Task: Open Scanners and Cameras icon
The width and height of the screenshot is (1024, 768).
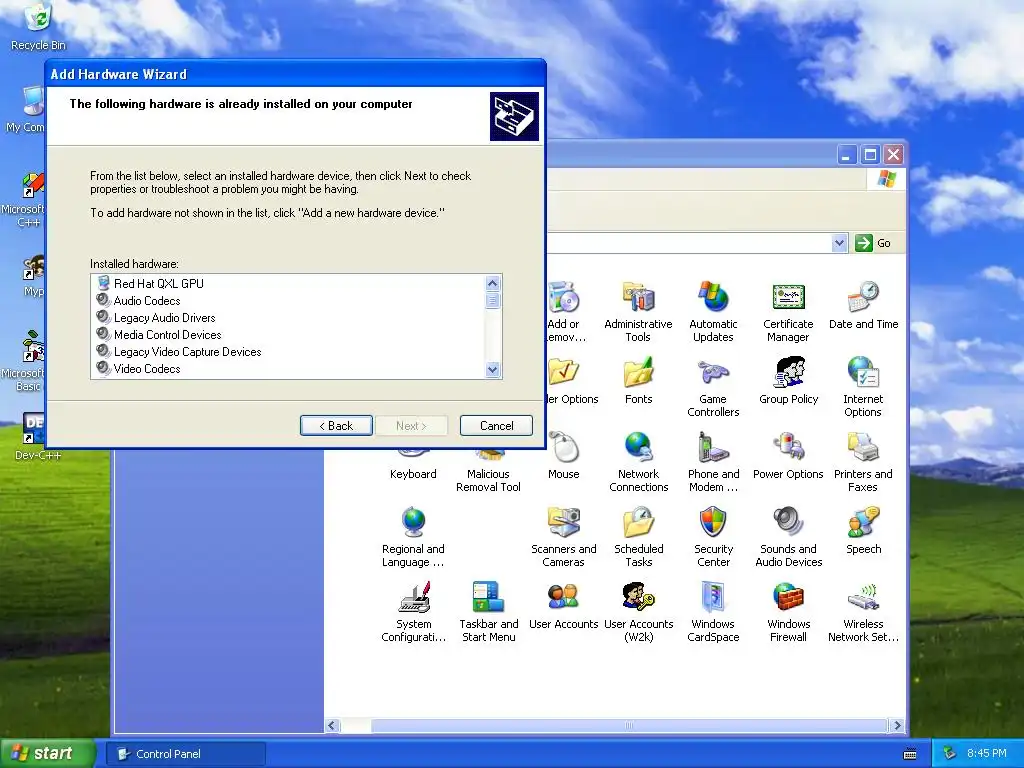Action: pyautogui.click(x=564, y=537)
